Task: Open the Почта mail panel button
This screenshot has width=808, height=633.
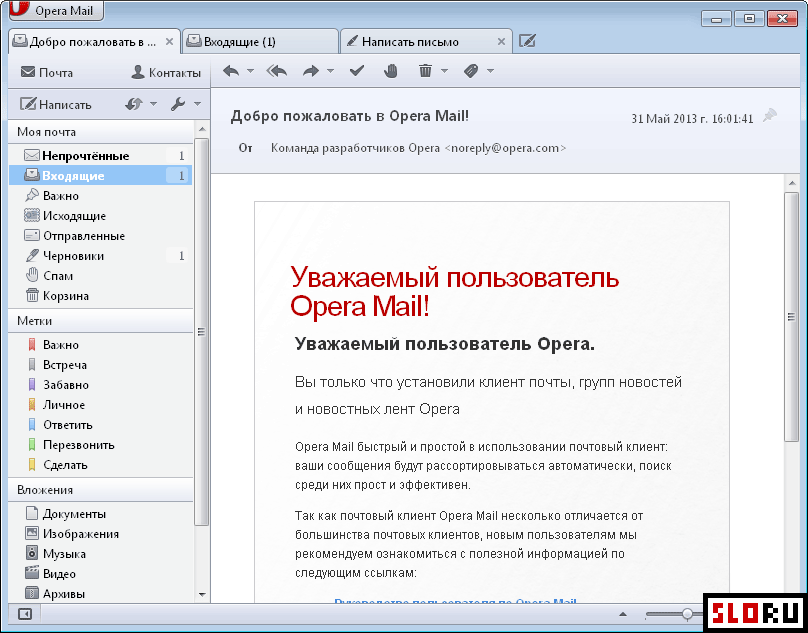Action: pos(46,73)
